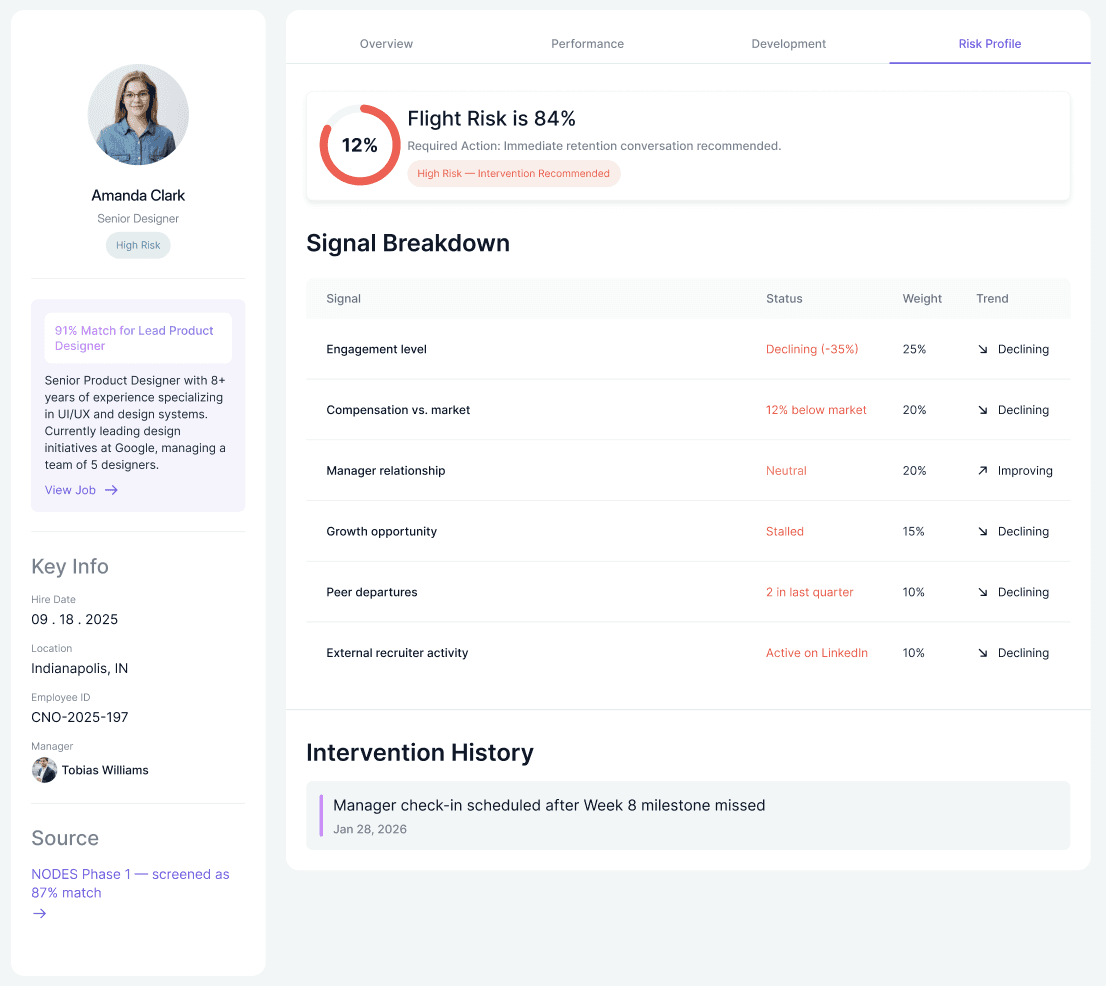
Task: Click Tobias Williams' manager avatar
Action: click(44, 770)
